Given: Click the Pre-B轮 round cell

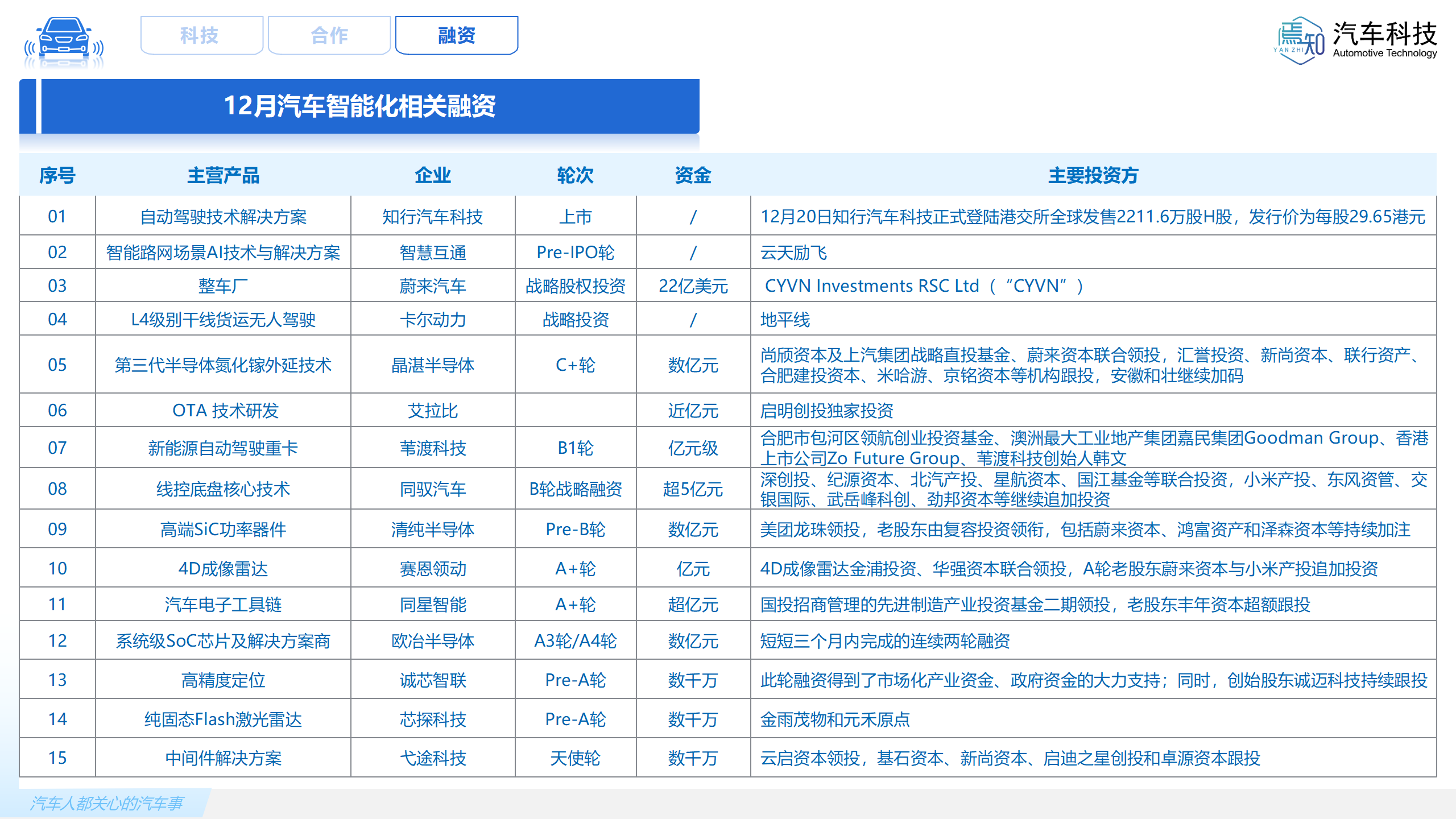Looking at the screenshot, I should [x=576, y=529].
